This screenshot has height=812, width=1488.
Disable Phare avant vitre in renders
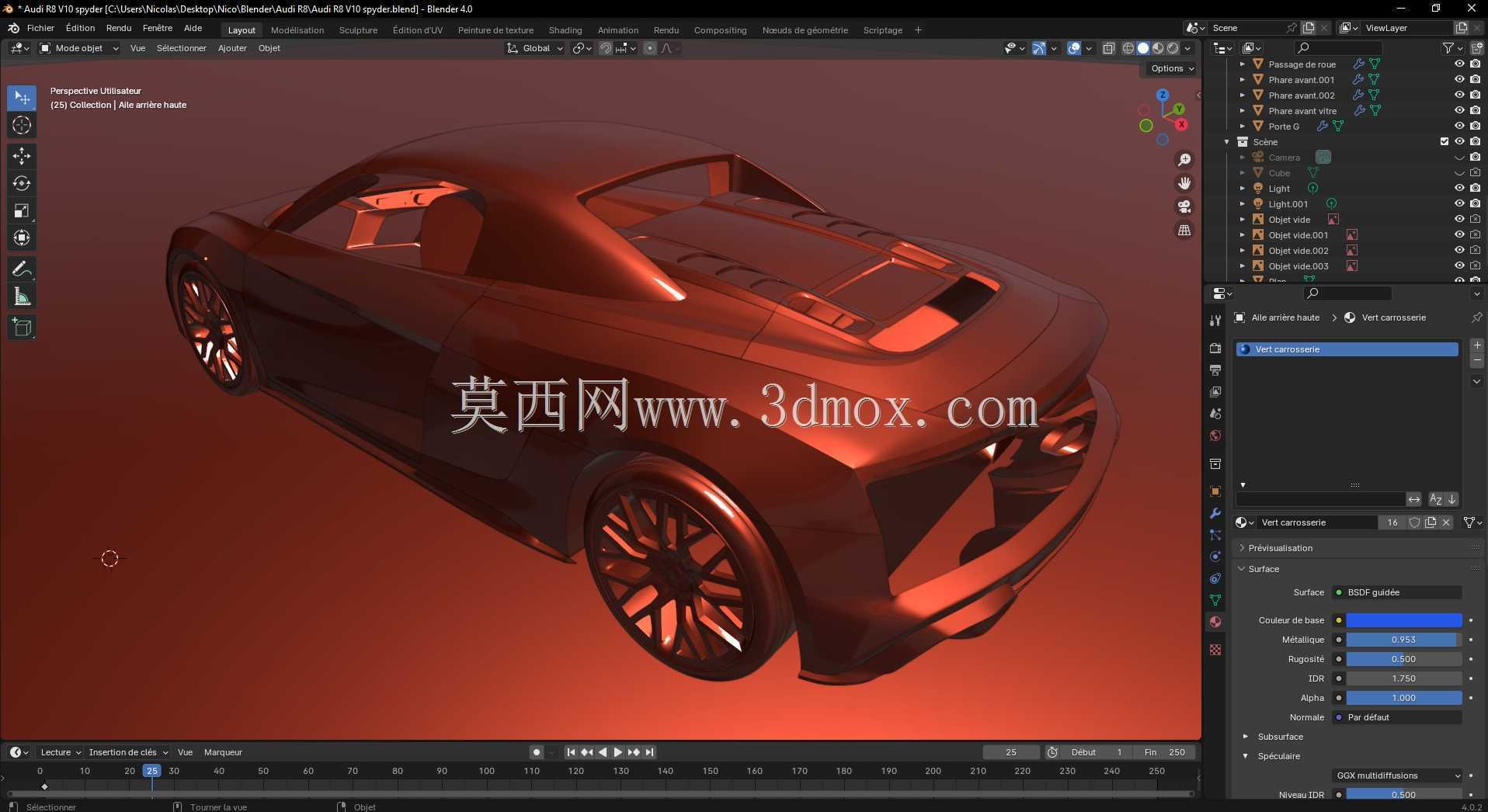[x=1475, y=110]
